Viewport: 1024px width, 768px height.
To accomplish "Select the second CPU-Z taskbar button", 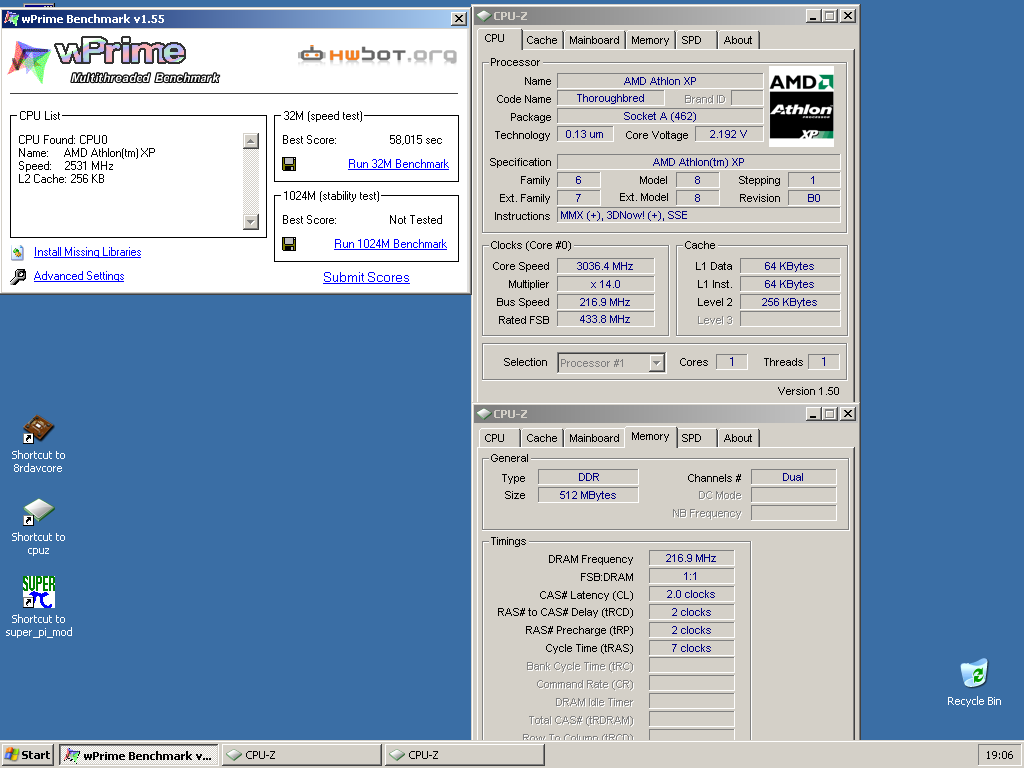I will coord(465,755).
